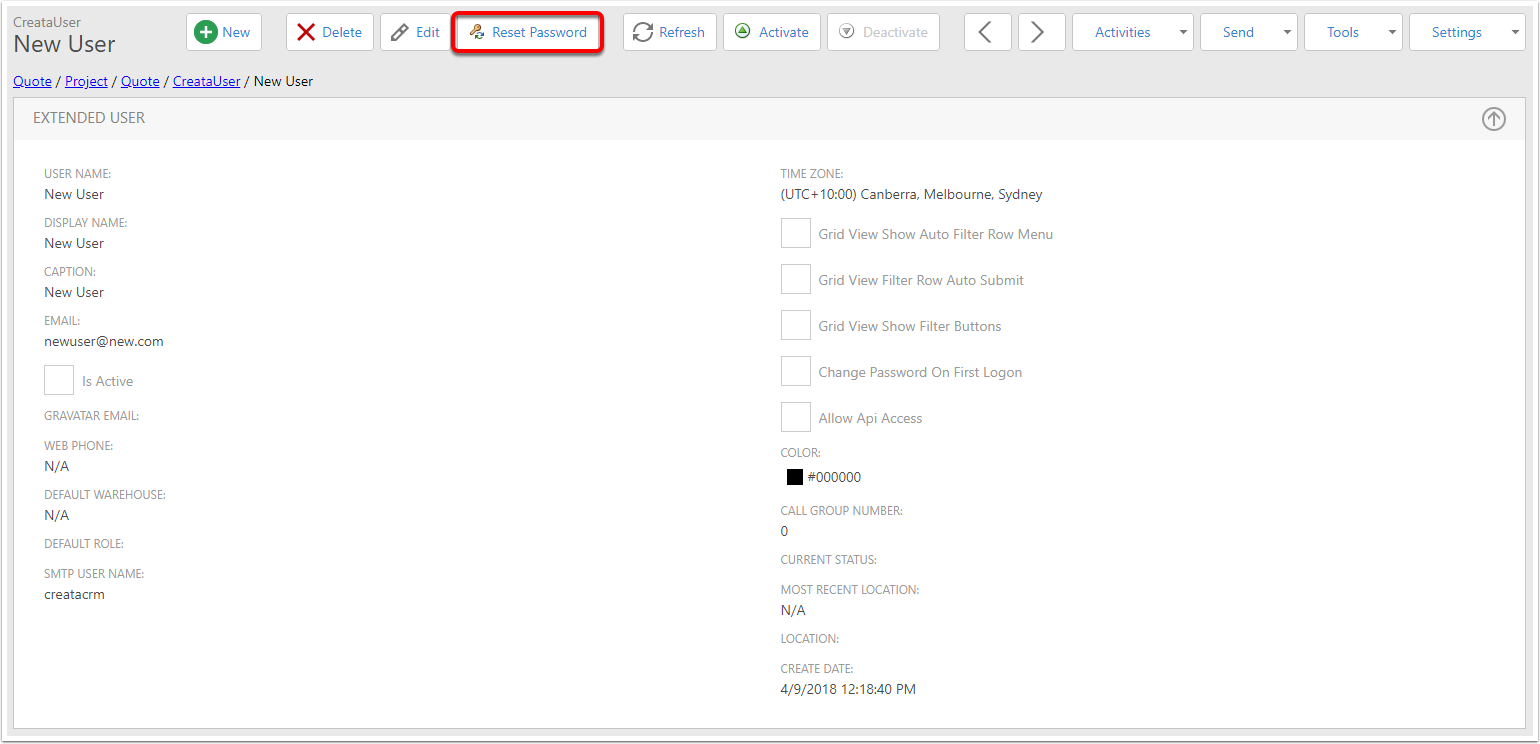Click the grey Deactivate arrow icon
The width and height of the screenshot is (1540, 744).
pyautogui.click(x=846, y=32)
